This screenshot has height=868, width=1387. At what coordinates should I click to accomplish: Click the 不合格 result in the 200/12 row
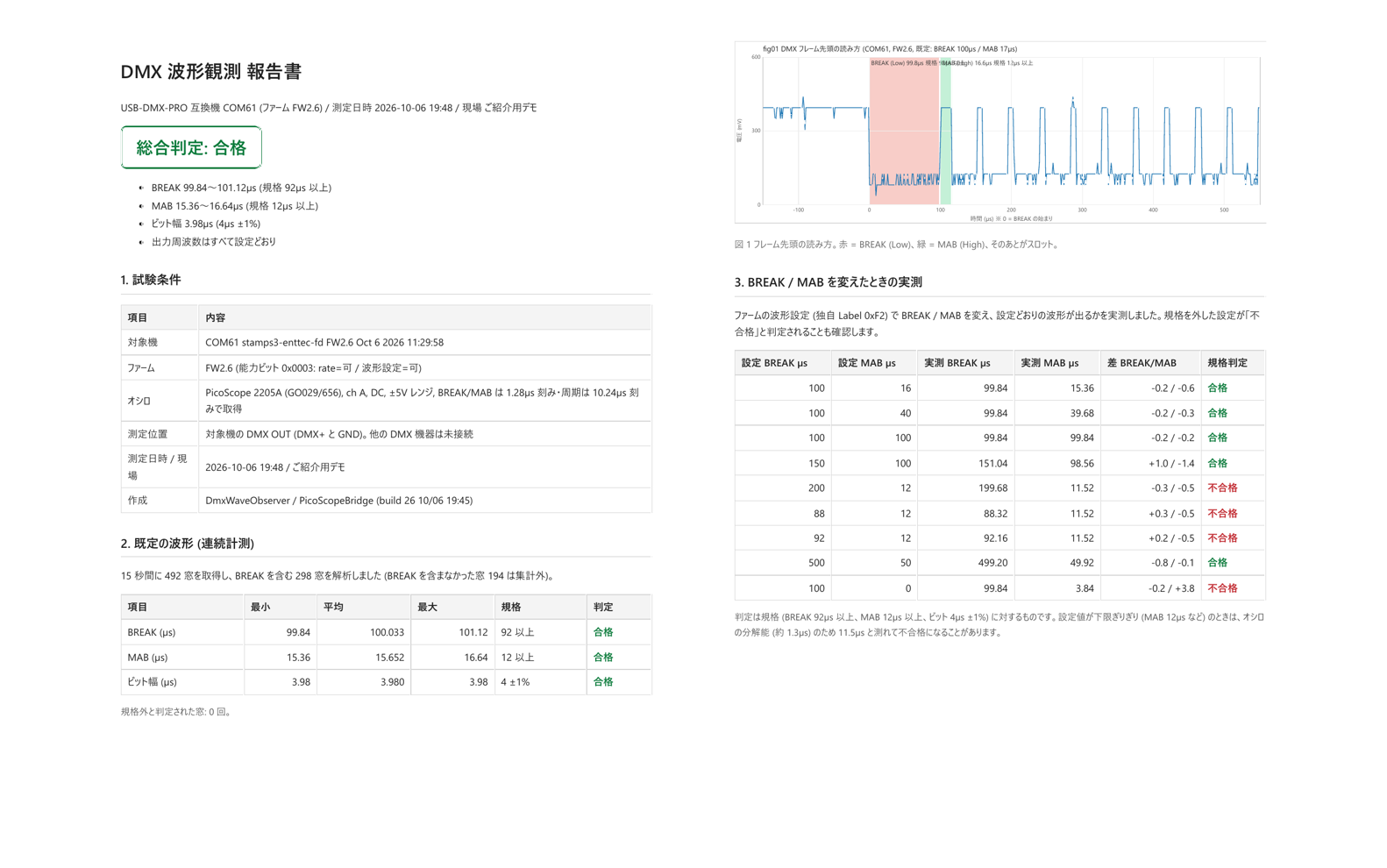click(1222, 488)
